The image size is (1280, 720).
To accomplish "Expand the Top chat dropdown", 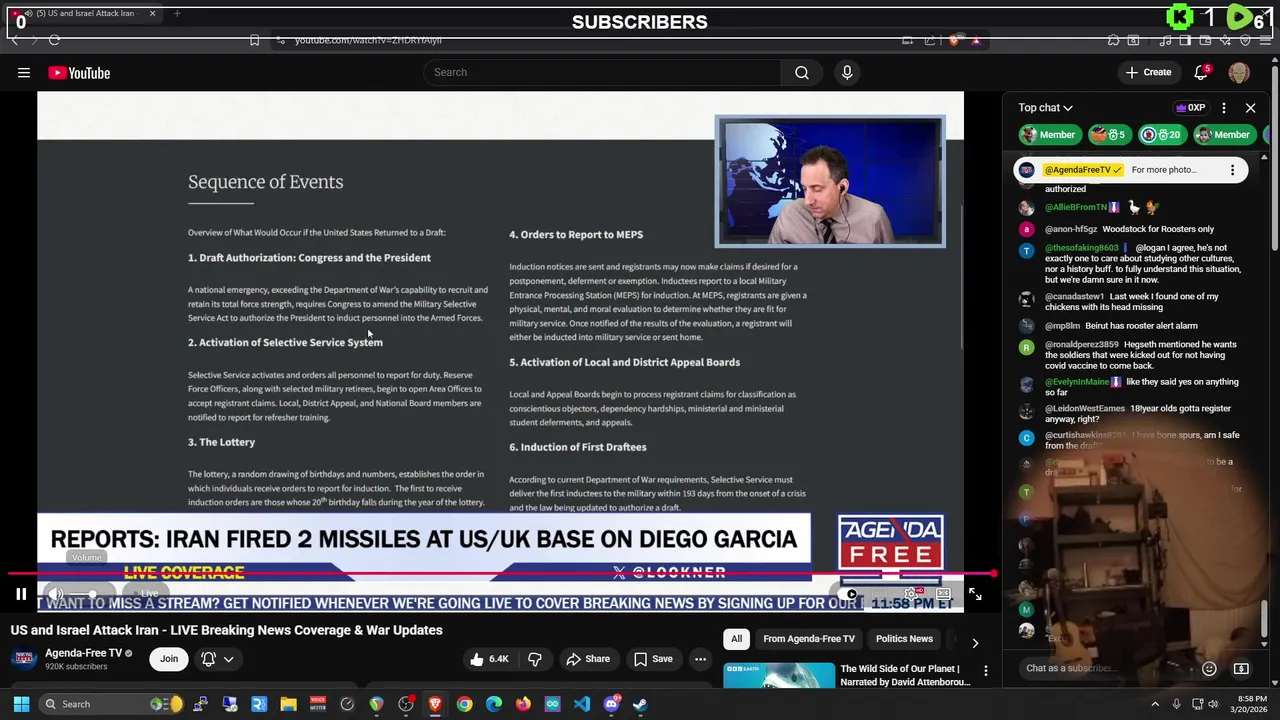I will click(x=1045, y=108).
